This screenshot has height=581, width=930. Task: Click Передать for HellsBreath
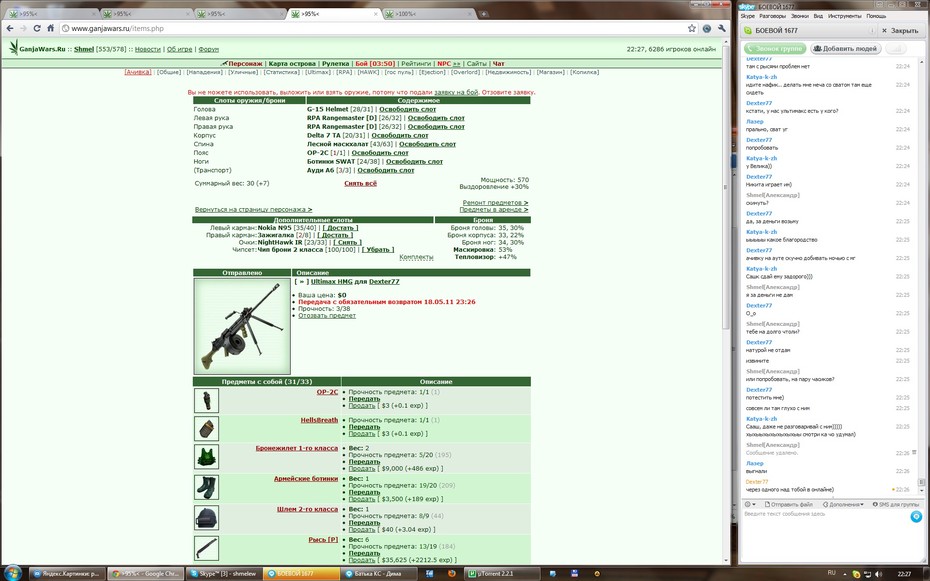pyautogui.click(x=364, y=427)
